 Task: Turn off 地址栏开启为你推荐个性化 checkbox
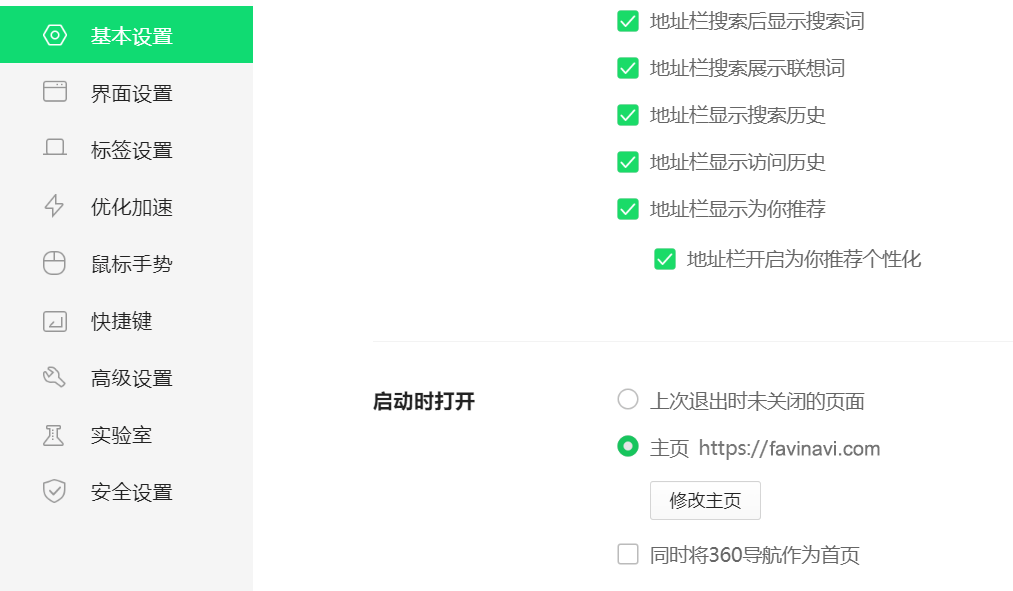tap(665, 260)
